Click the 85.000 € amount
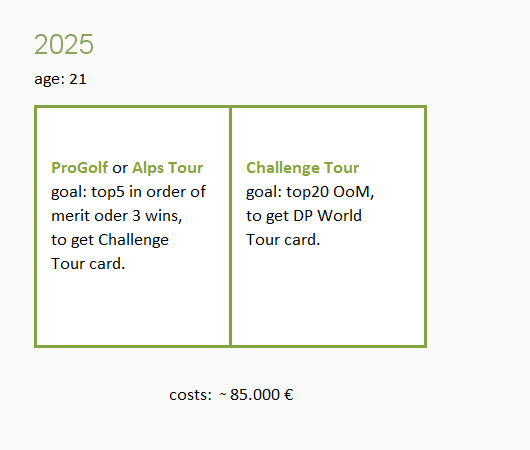The height and width of the screenshot is (450, 530). coord(262,395)
